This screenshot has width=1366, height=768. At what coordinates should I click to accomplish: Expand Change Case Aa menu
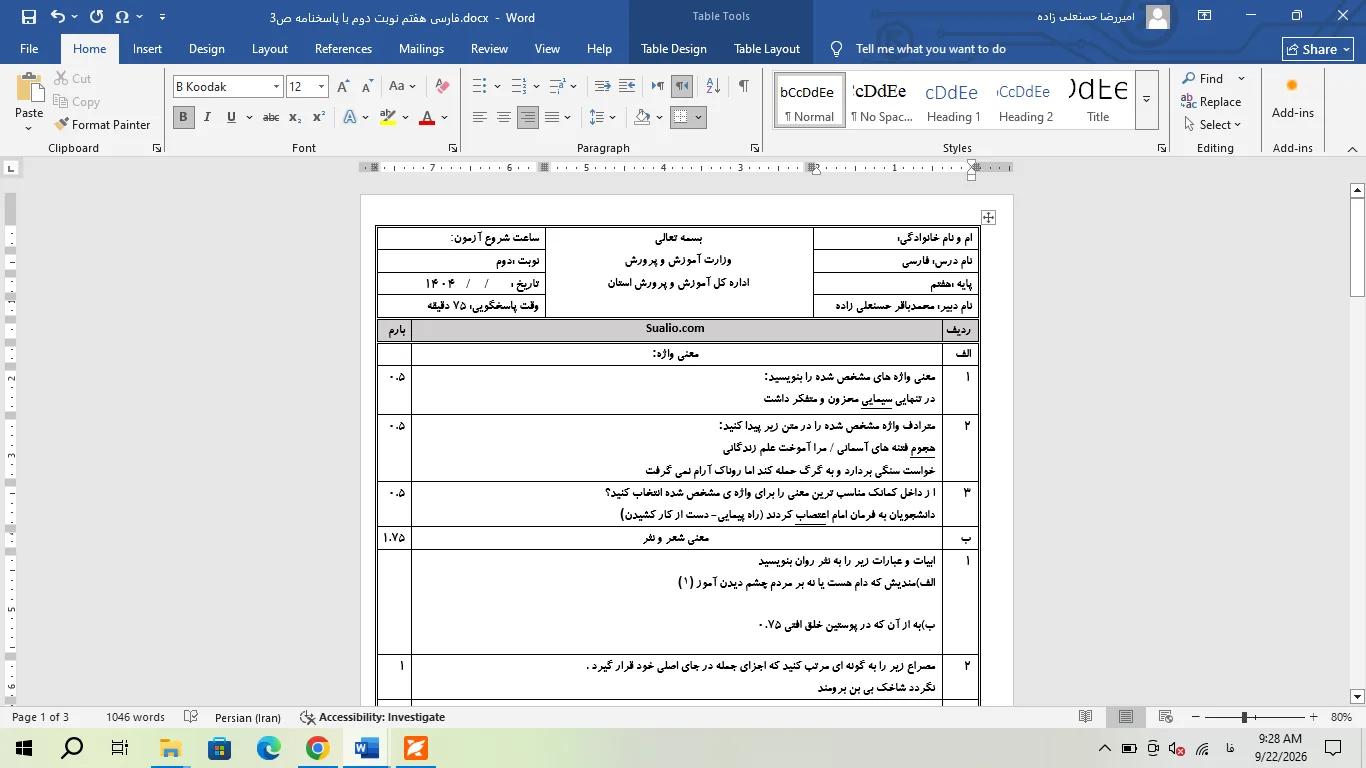tap(402, 86)
